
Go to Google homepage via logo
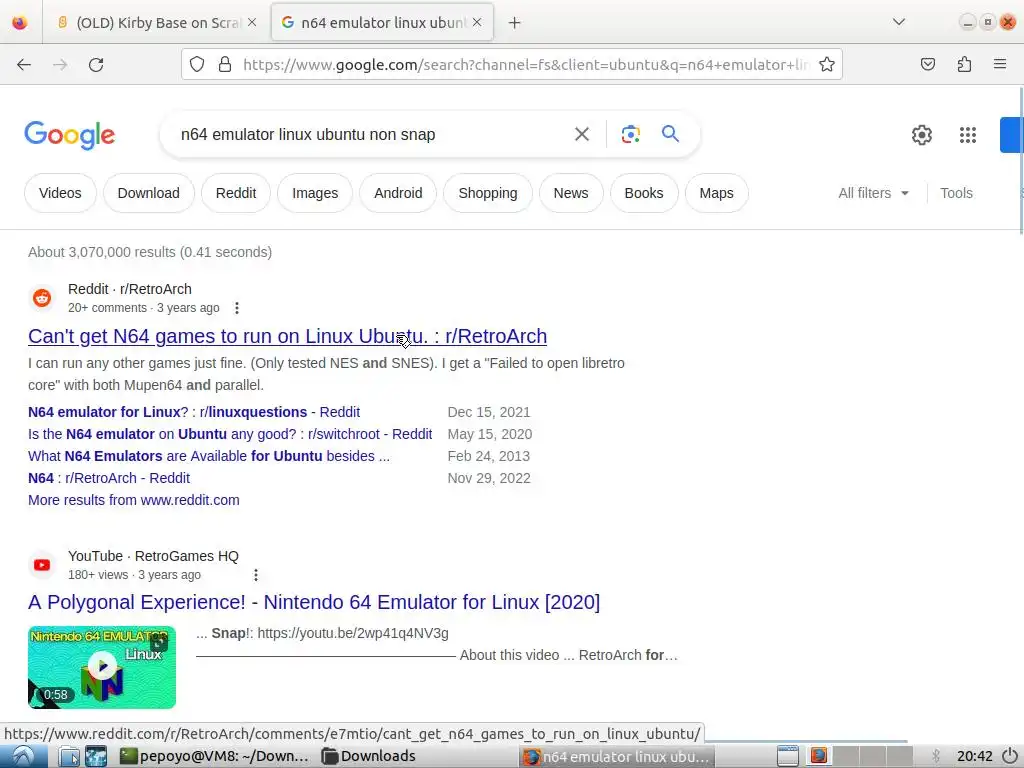tap(70, 135)
